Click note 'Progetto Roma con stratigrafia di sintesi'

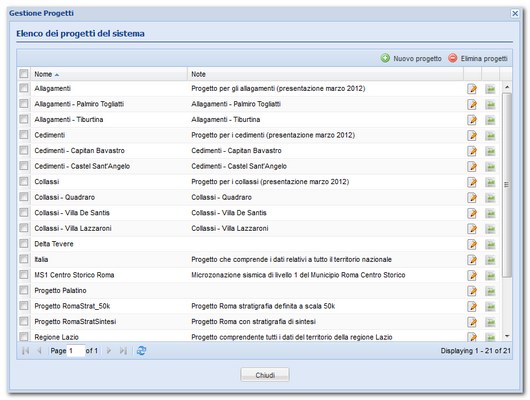click(254, 322)
